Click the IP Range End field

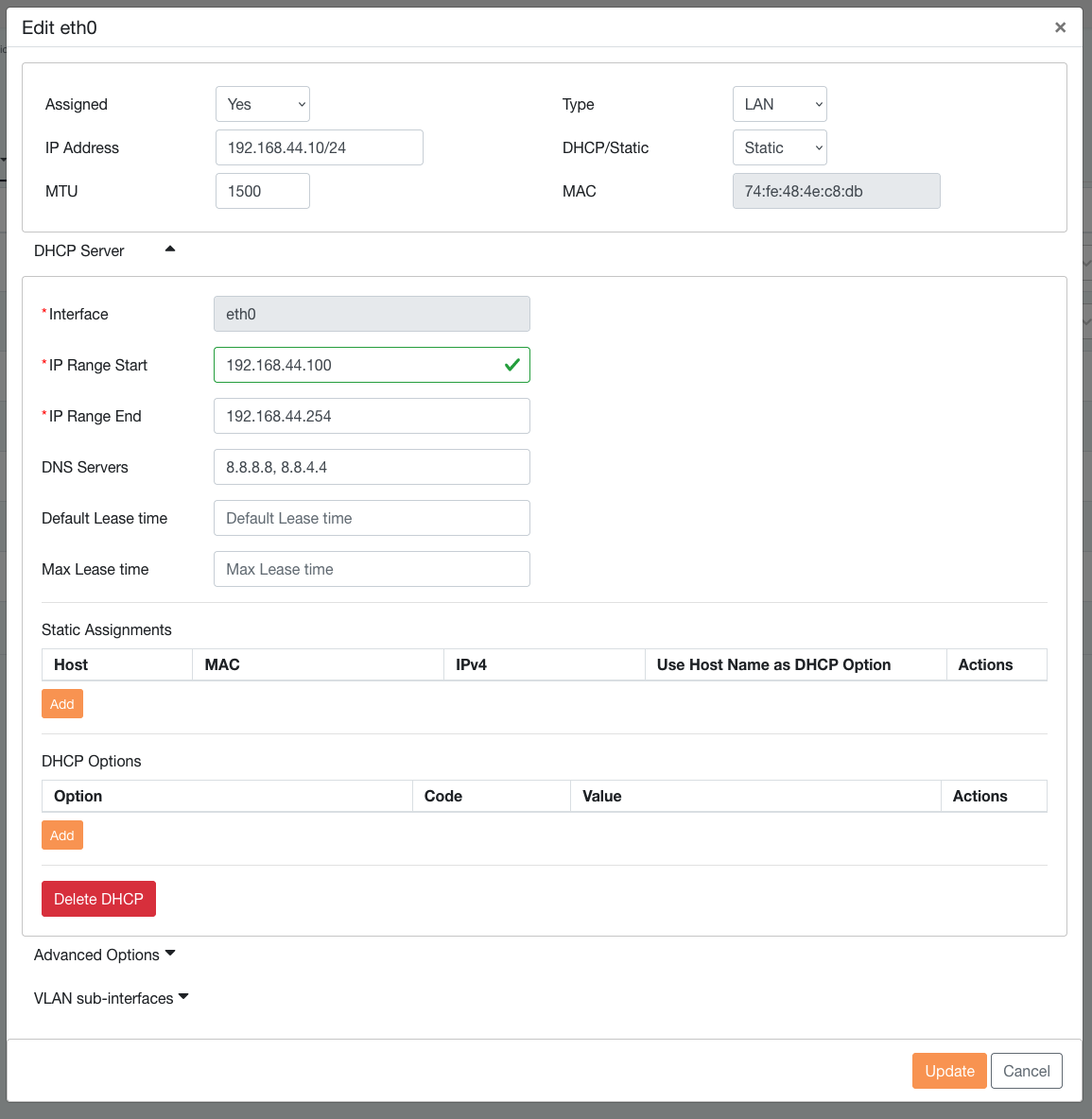[x=371, y=416]
